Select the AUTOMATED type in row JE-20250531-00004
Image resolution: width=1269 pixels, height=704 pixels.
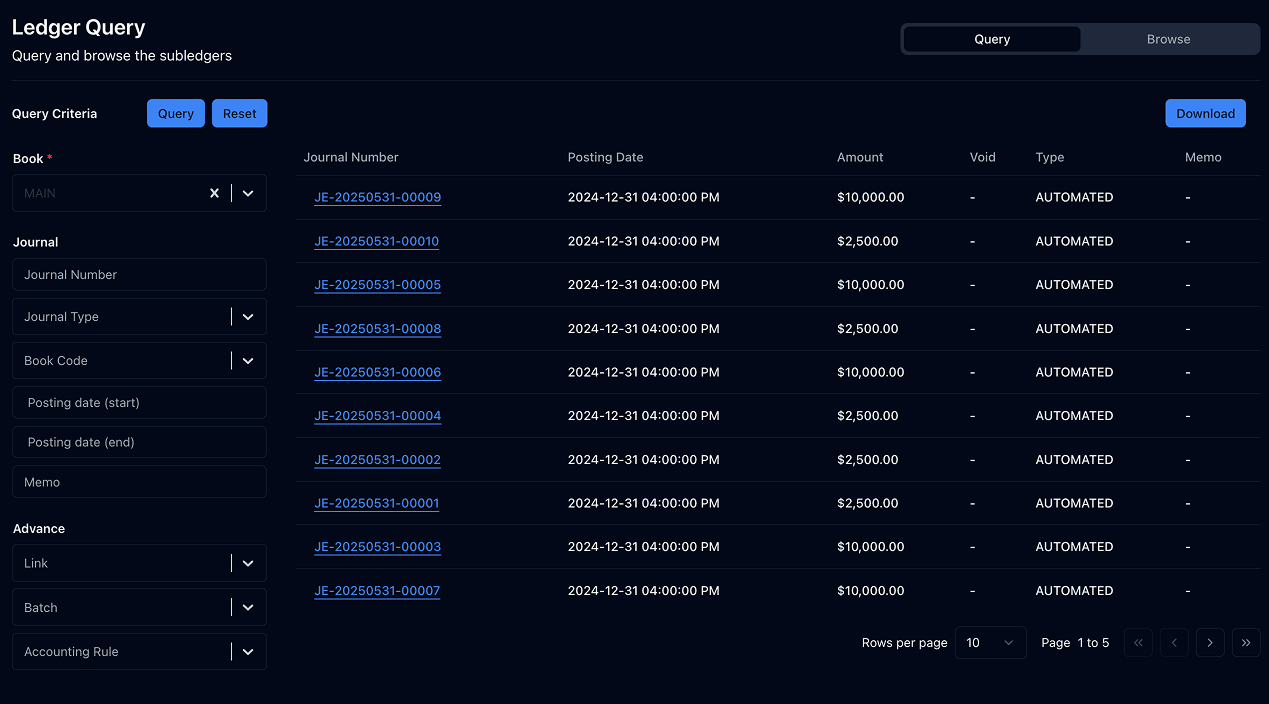1074,415
